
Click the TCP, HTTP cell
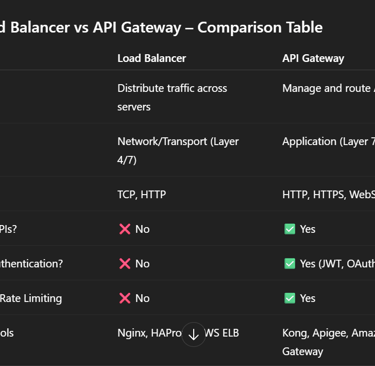click(142, 194)
